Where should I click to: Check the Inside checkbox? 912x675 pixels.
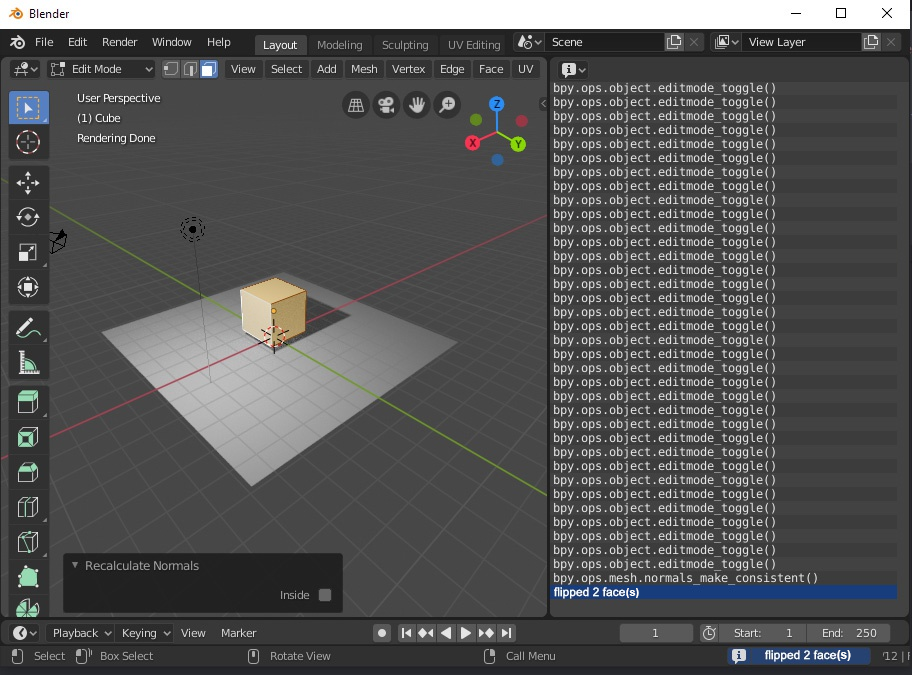click(x=325, y=595)
